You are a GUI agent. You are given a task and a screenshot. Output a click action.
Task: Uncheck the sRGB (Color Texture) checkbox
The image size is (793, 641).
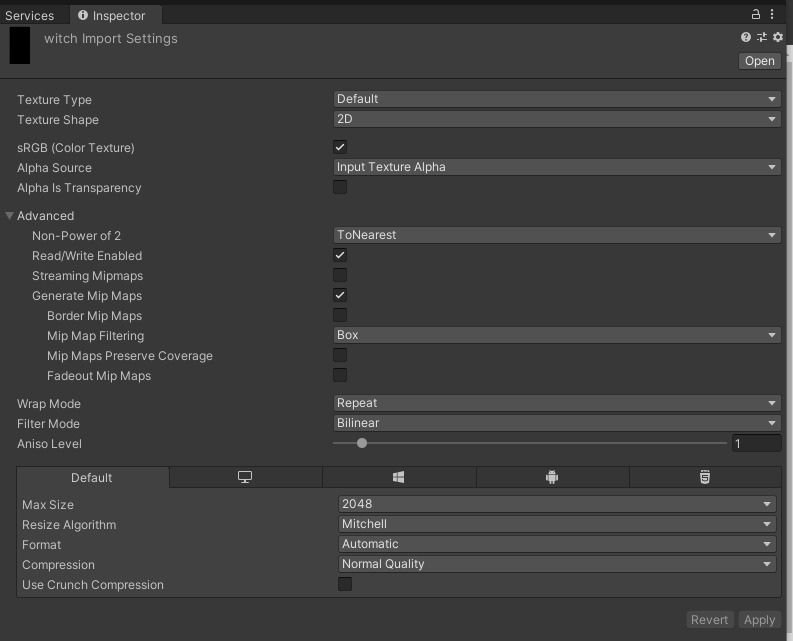pos(340,147)
